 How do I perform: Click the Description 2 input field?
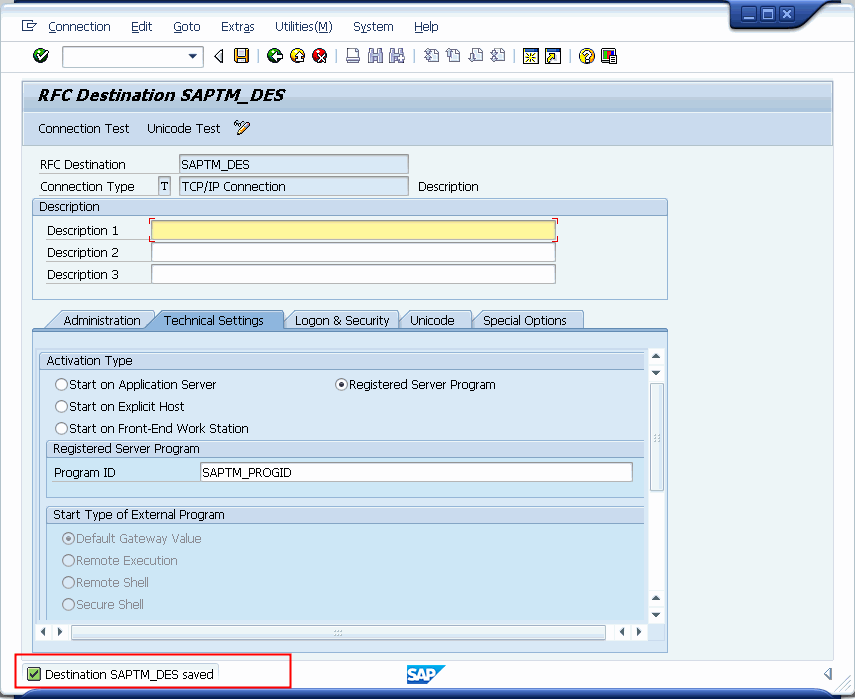coord(353,252)
